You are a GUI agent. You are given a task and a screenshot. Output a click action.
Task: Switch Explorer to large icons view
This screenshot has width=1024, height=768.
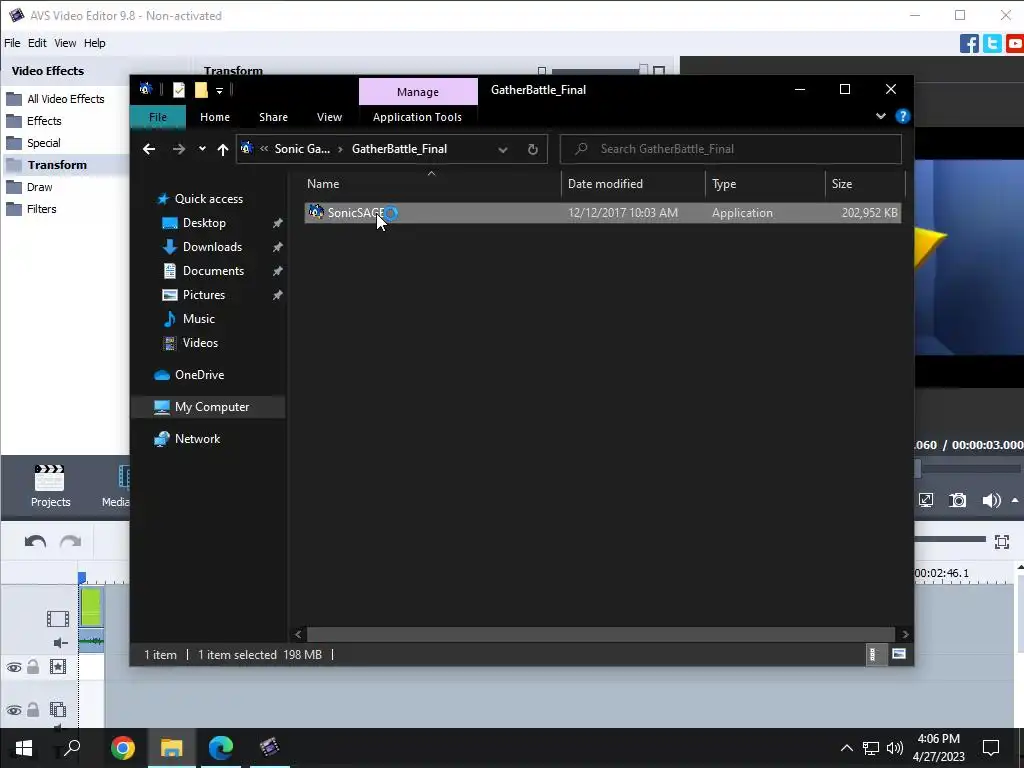coord(899,654)
